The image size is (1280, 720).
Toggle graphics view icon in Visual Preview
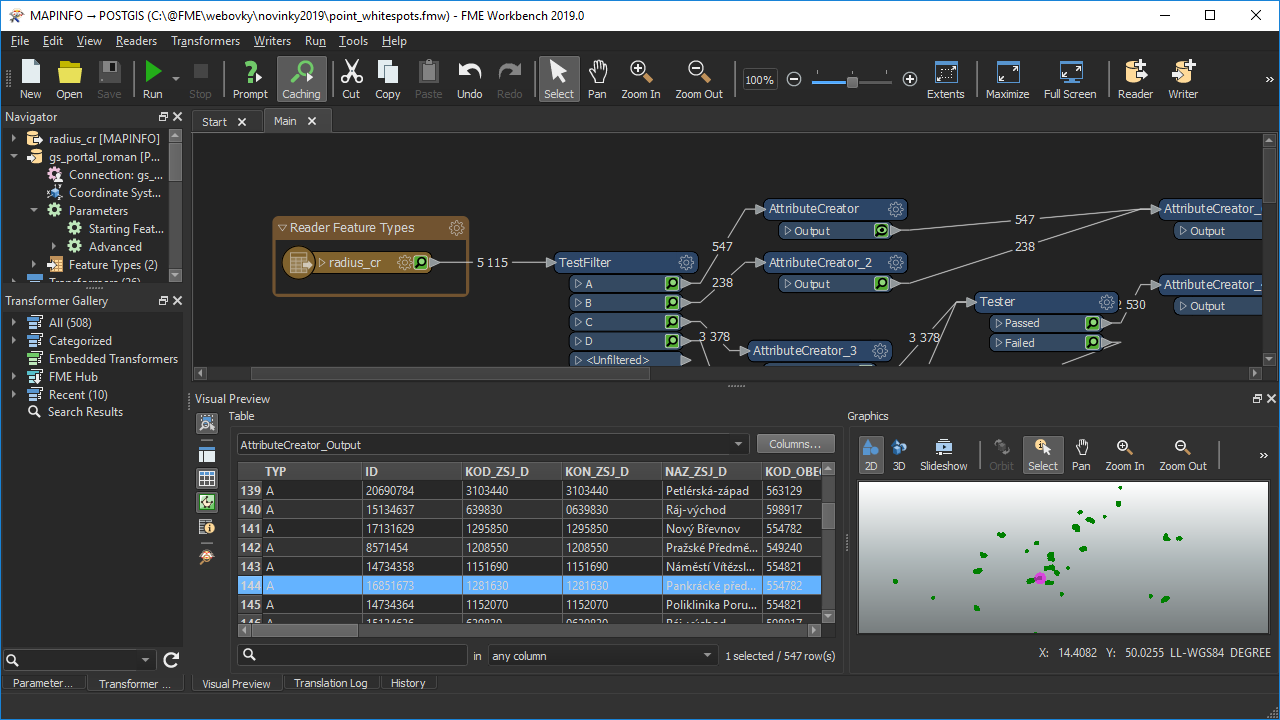tap(207, 502)
